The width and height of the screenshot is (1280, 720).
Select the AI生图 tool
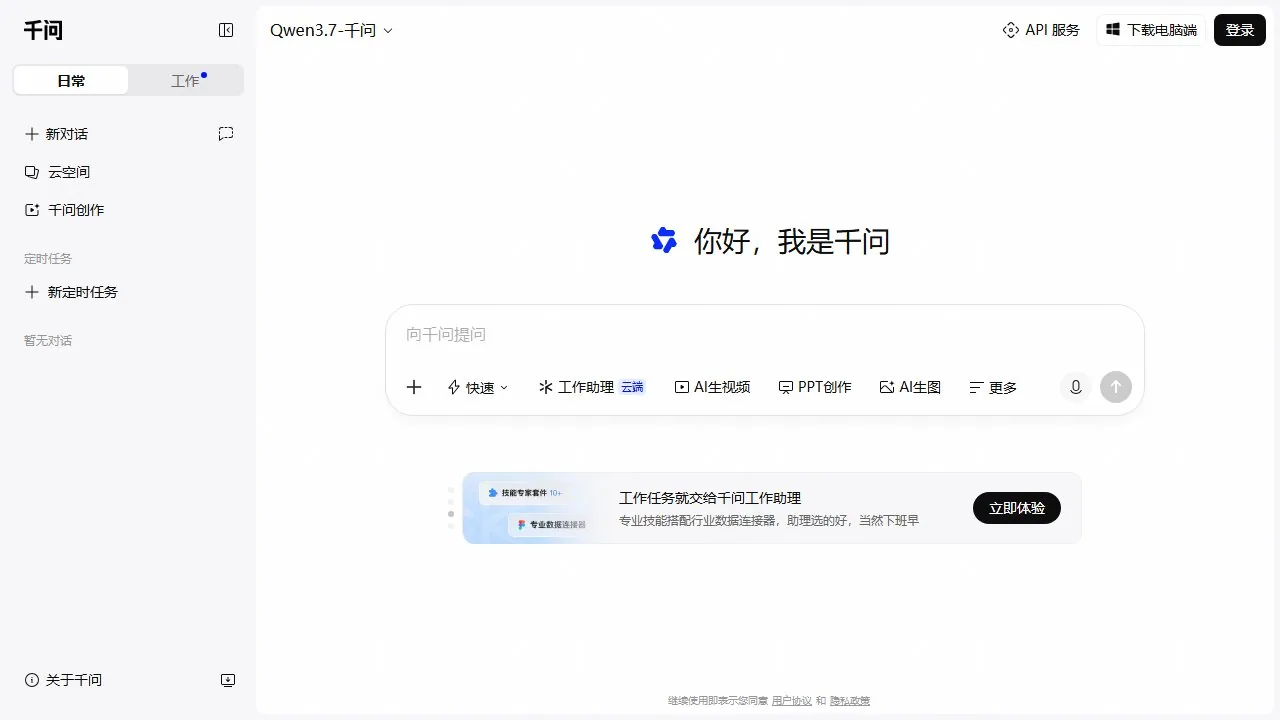tap(910, 387)
